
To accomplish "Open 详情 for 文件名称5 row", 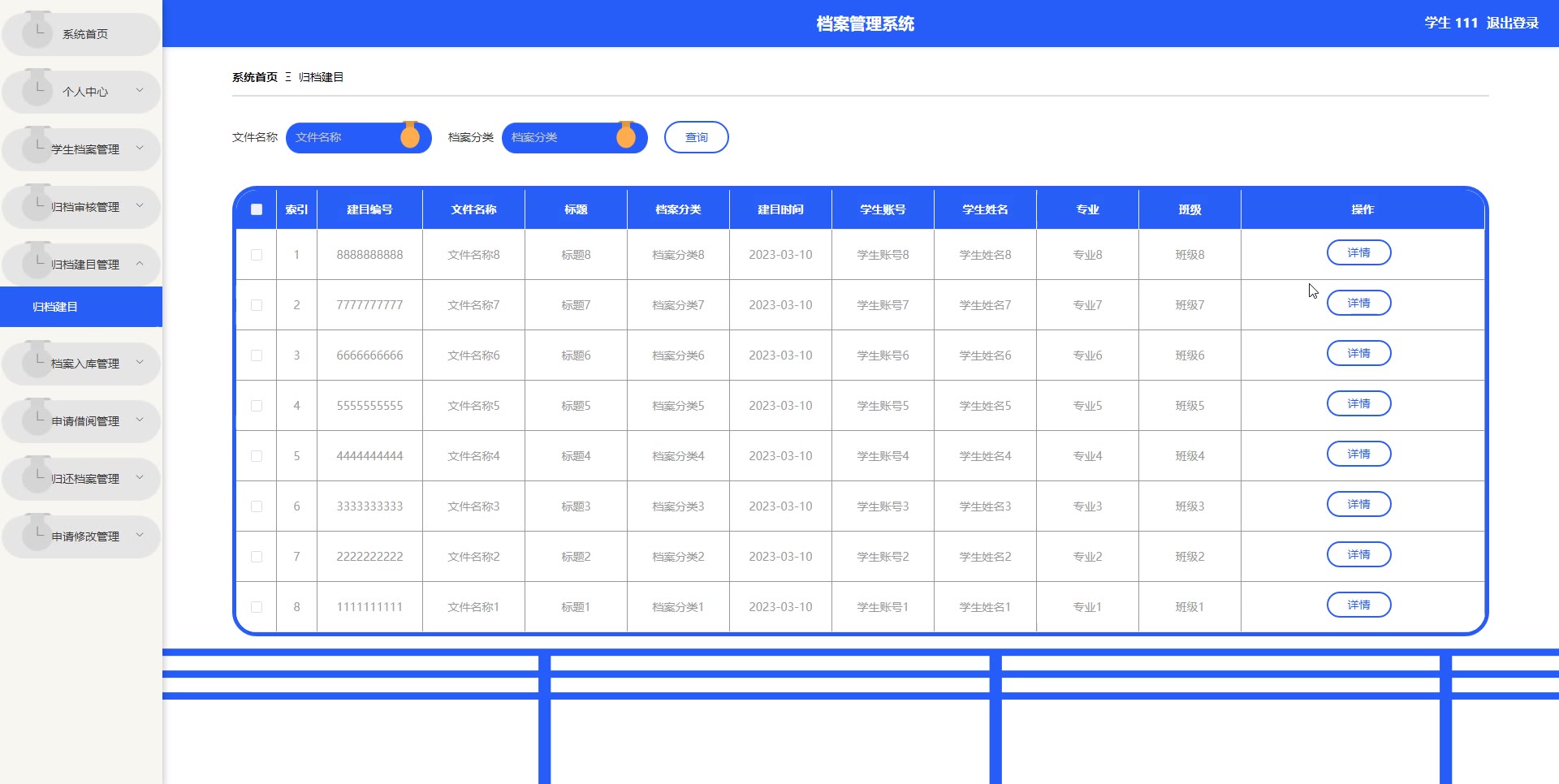I will pos(1359,403).
